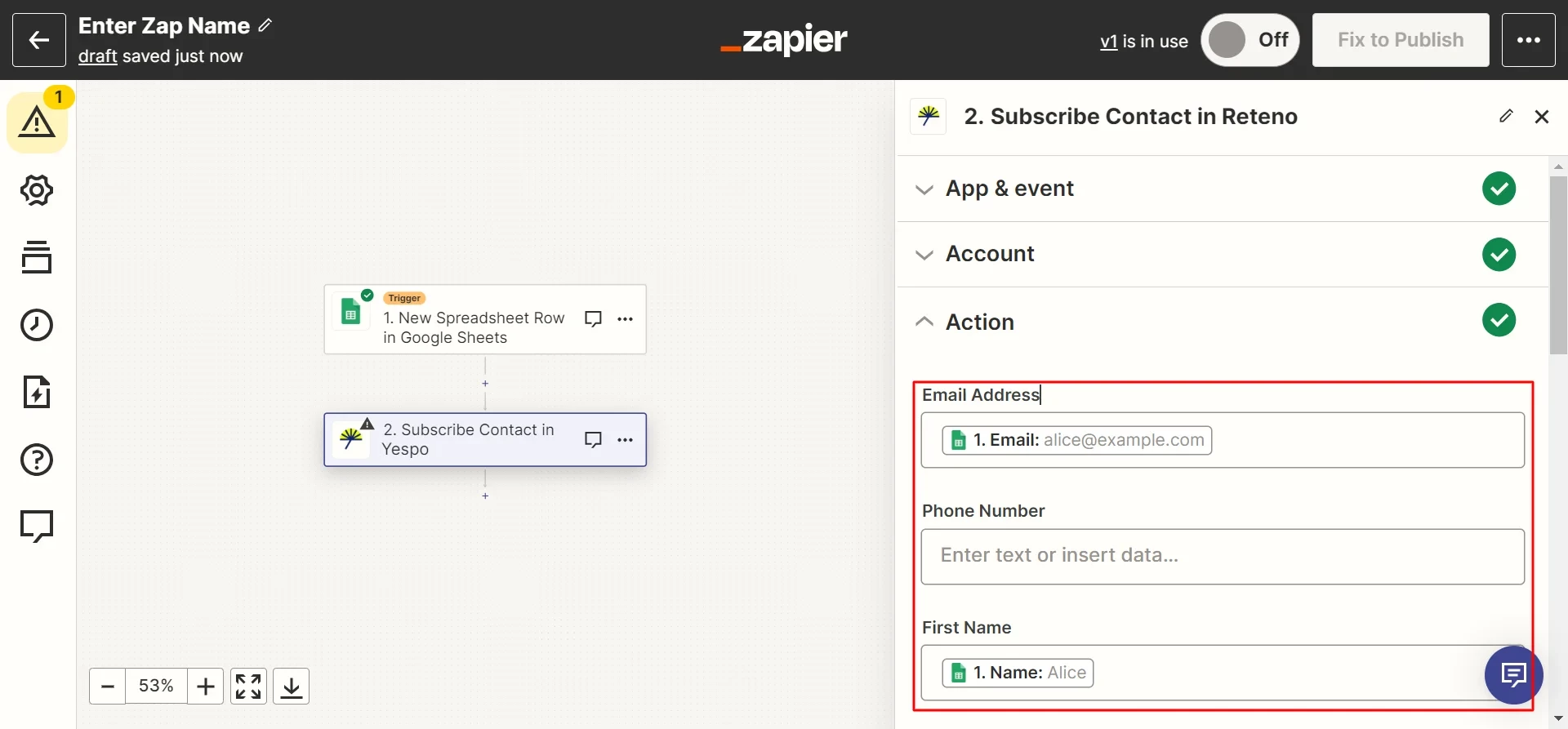This screenshot has height=729, width=1568.
Task: Expand the Account section
Action: point(1223,254)
